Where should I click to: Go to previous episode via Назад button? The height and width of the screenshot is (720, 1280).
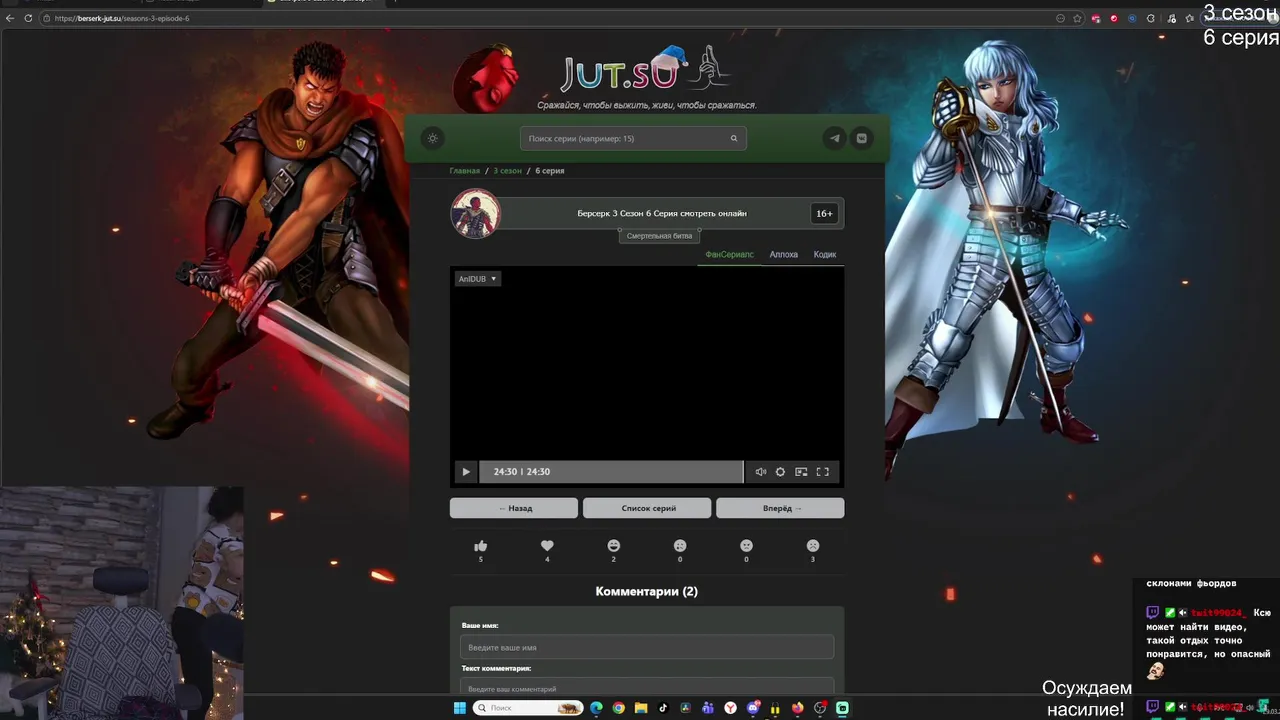pos(514,508)
